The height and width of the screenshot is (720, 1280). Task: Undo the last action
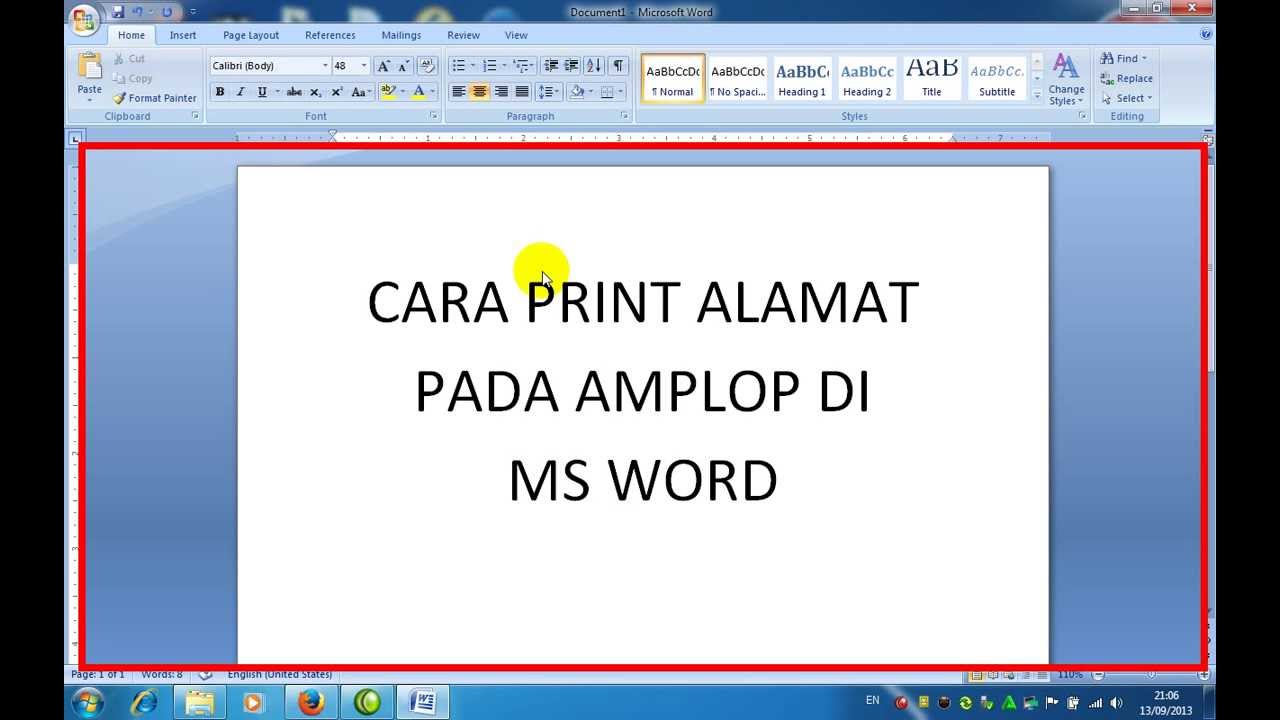(x=139, y=12)
